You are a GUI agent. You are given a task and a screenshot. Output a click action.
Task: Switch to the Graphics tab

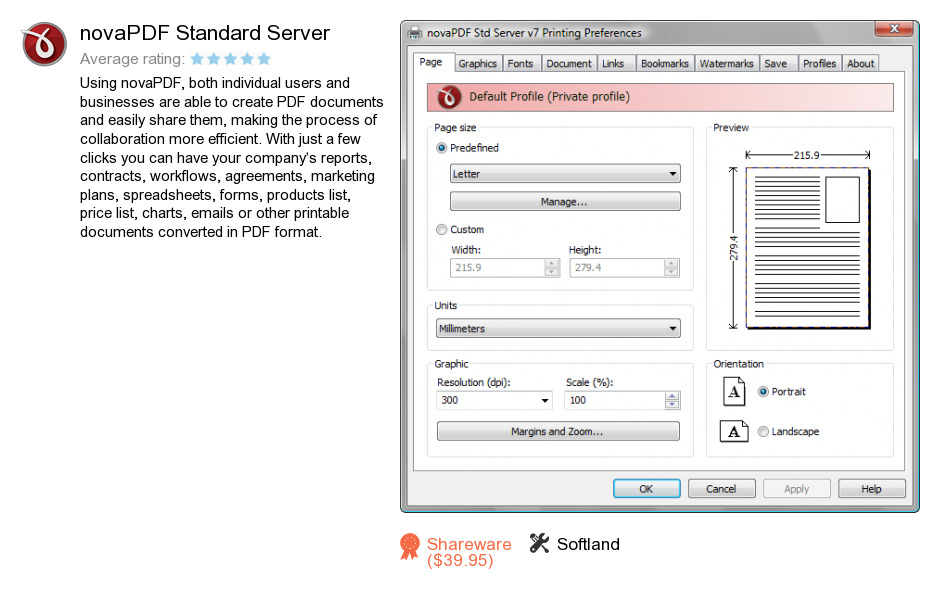pos(477,64)
